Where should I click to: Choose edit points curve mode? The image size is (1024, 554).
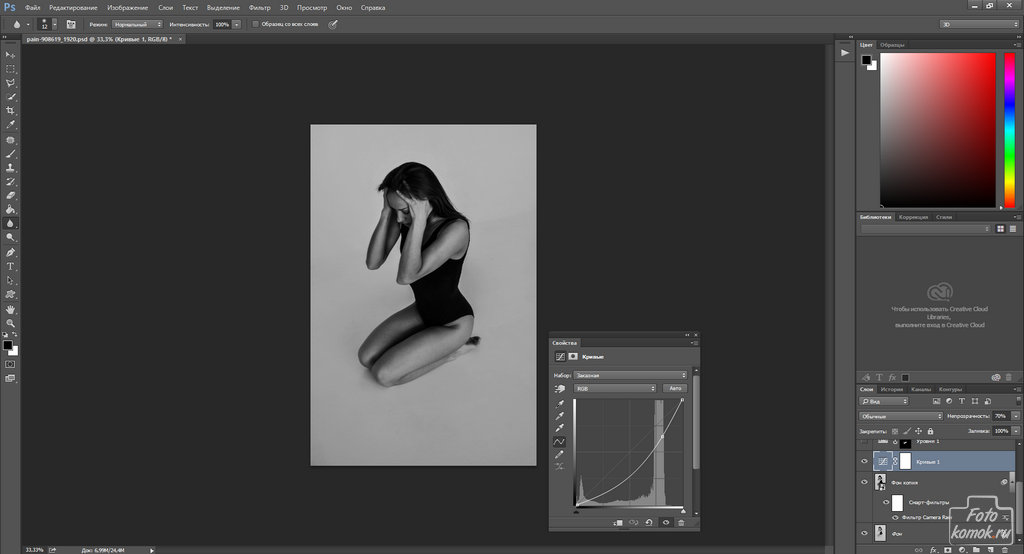click(560, 442)
